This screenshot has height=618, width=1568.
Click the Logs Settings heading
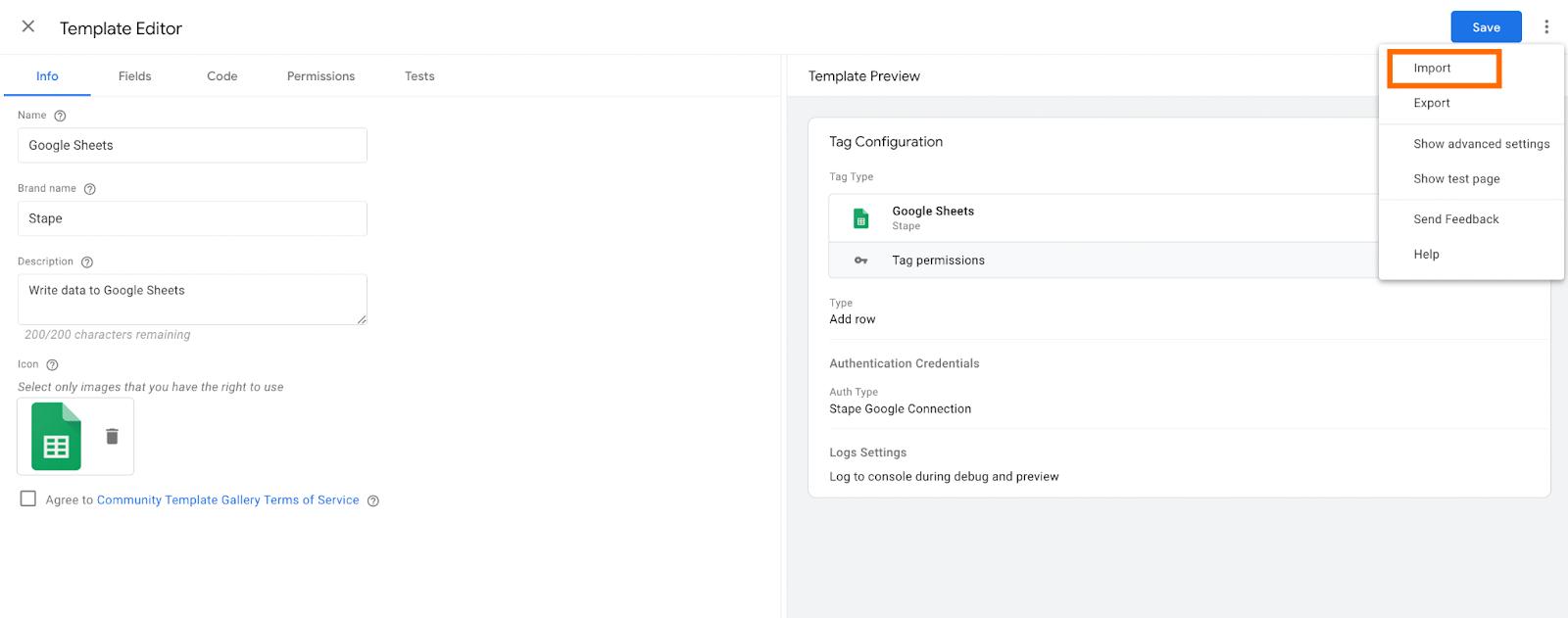[867, 452]
